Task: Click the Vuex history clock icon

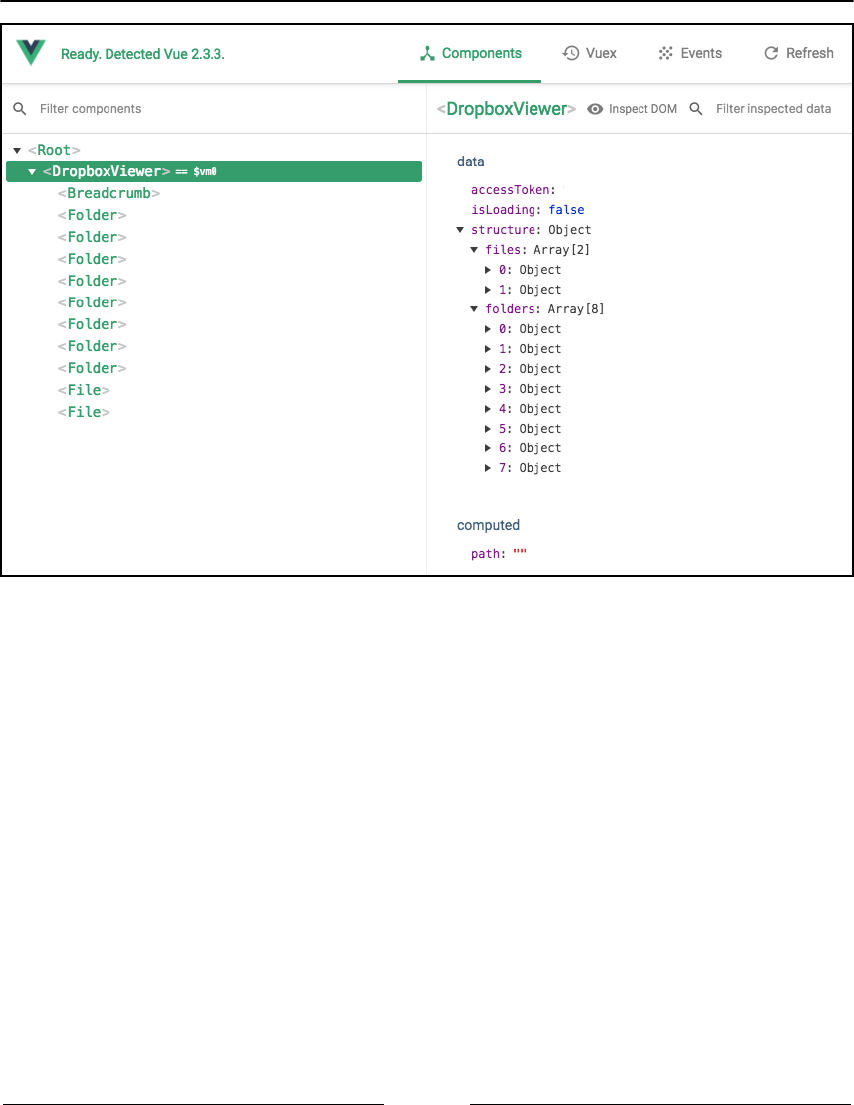Action: pos(571,54)
